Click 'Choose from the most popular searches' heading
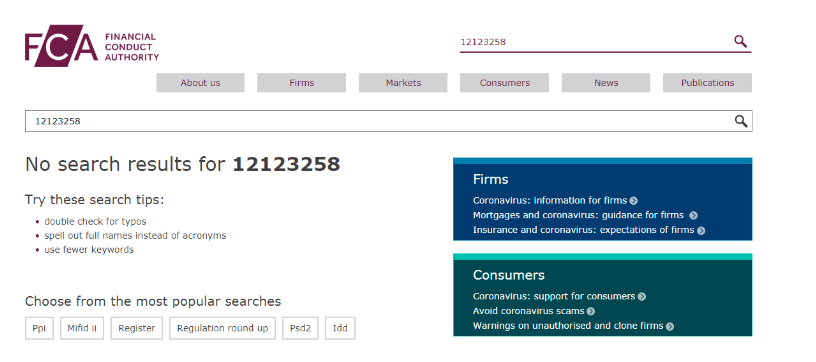 (153, 301)
